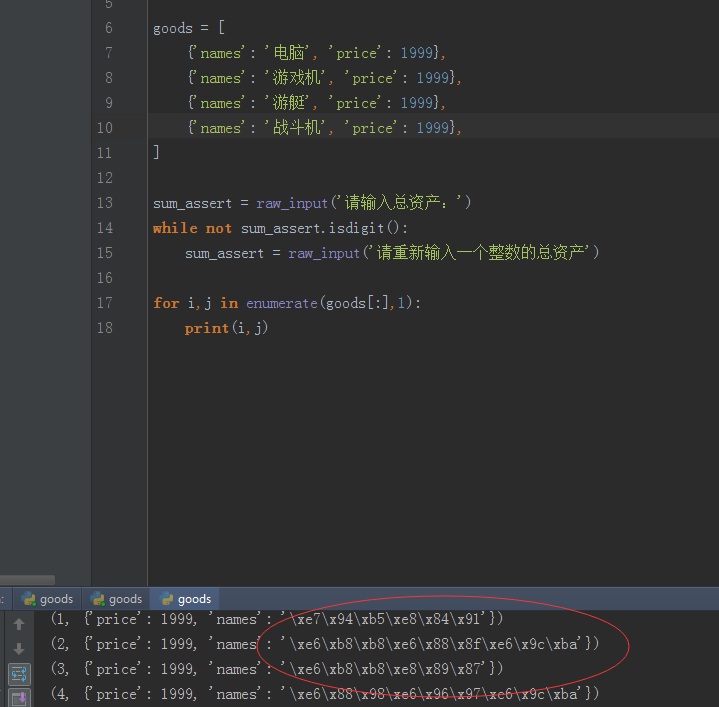Click scroll-to-end icon in console toolbar
719x707 pixels.
click(x=18, y=697)
